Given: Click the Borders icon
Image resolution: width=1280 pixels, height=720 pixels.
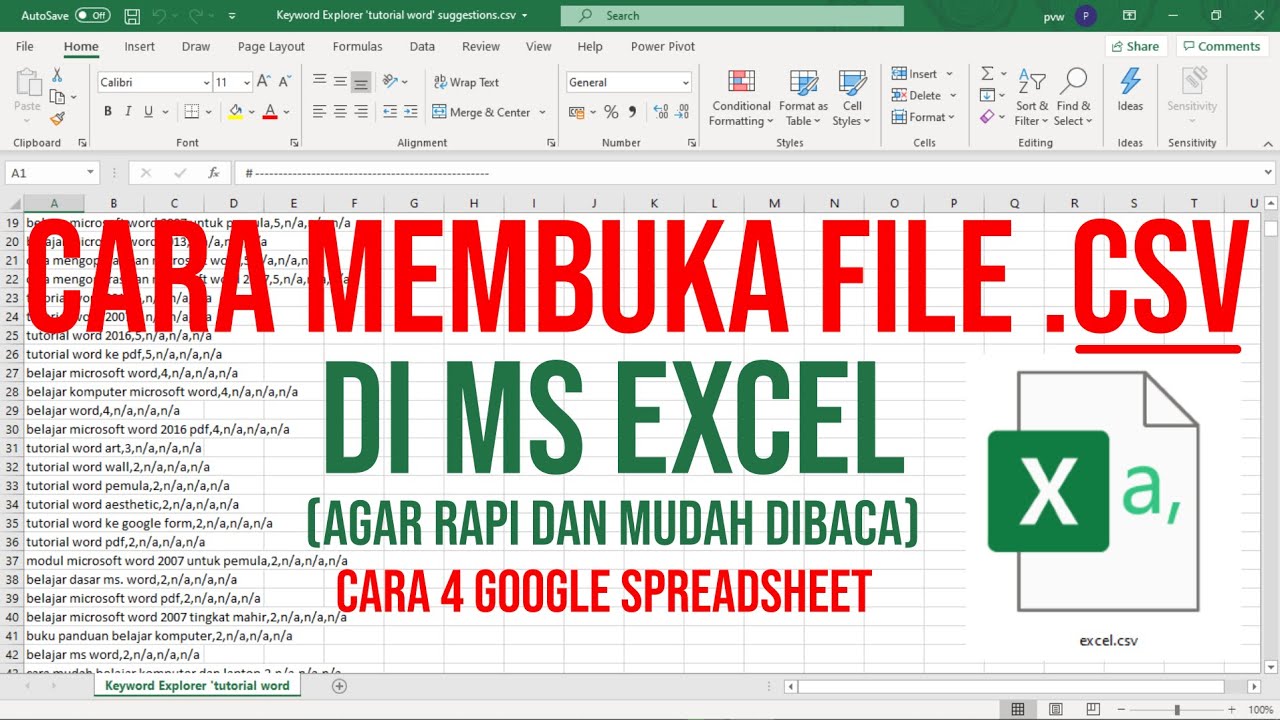Looking at the screenshot, I should tap(192, 112).
